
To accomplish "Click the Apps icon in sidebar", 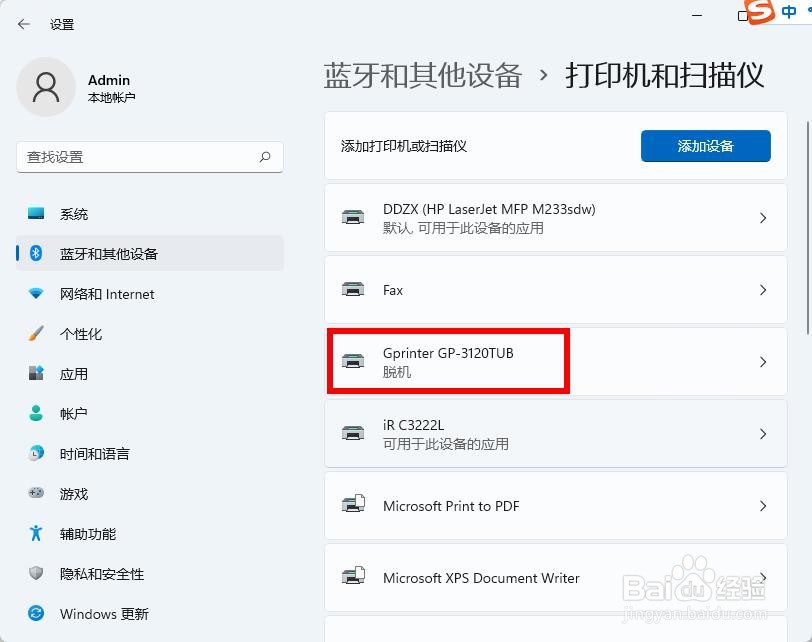I will click(36, 373).
